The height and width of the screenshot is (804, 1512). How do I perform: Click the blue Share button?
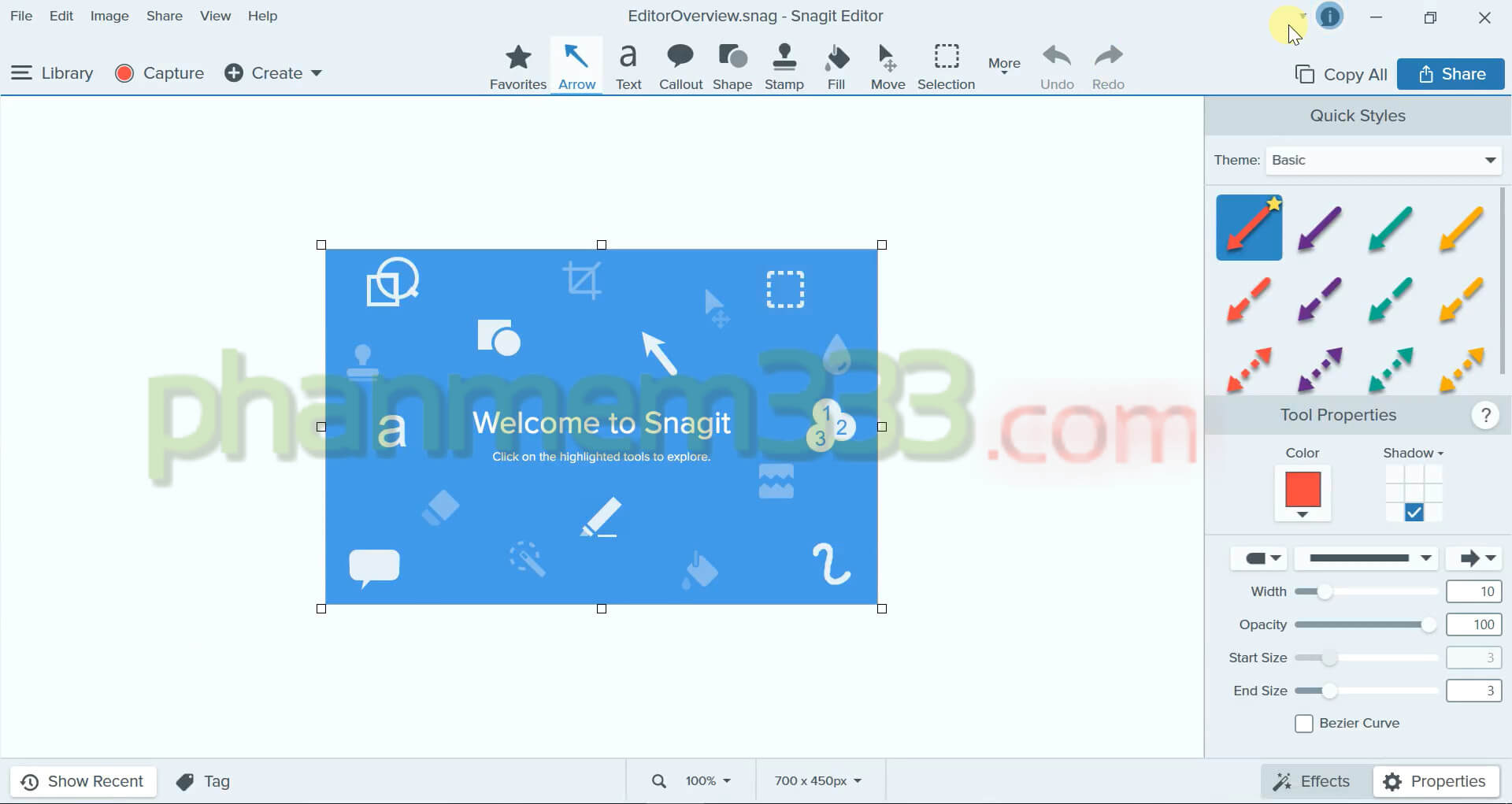point(1451,74)
